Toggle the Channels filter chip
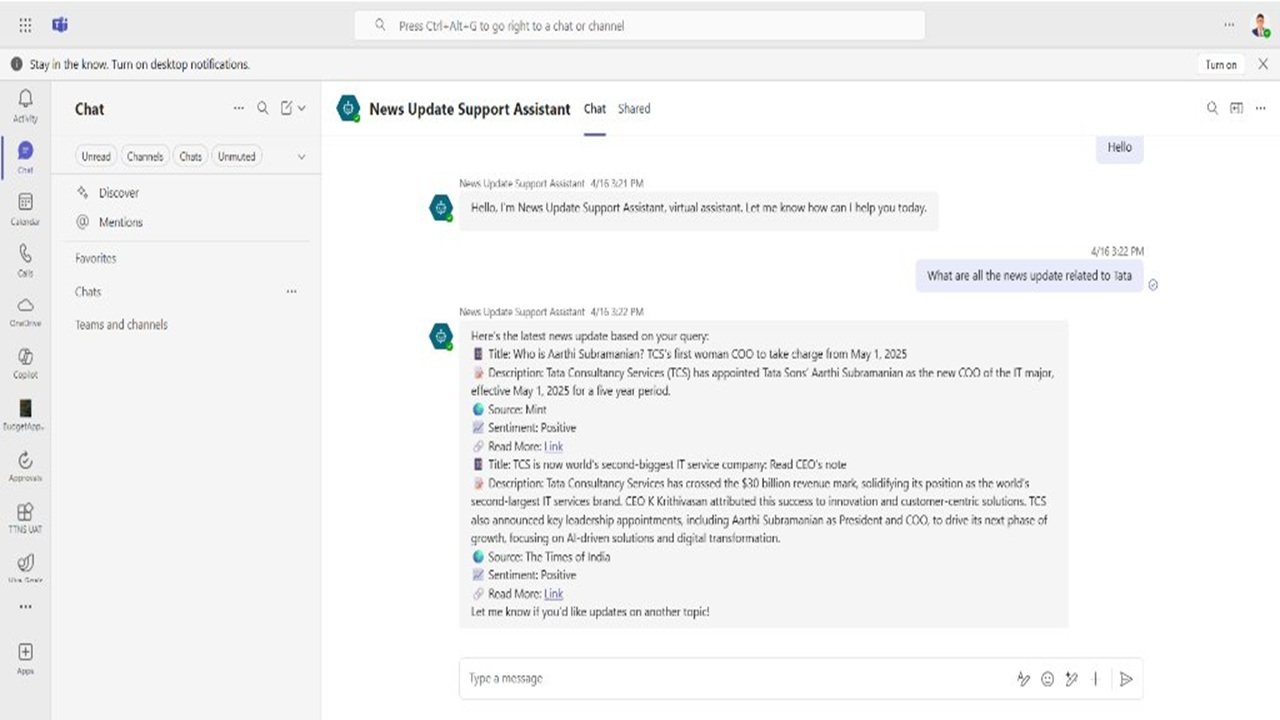 145,156
